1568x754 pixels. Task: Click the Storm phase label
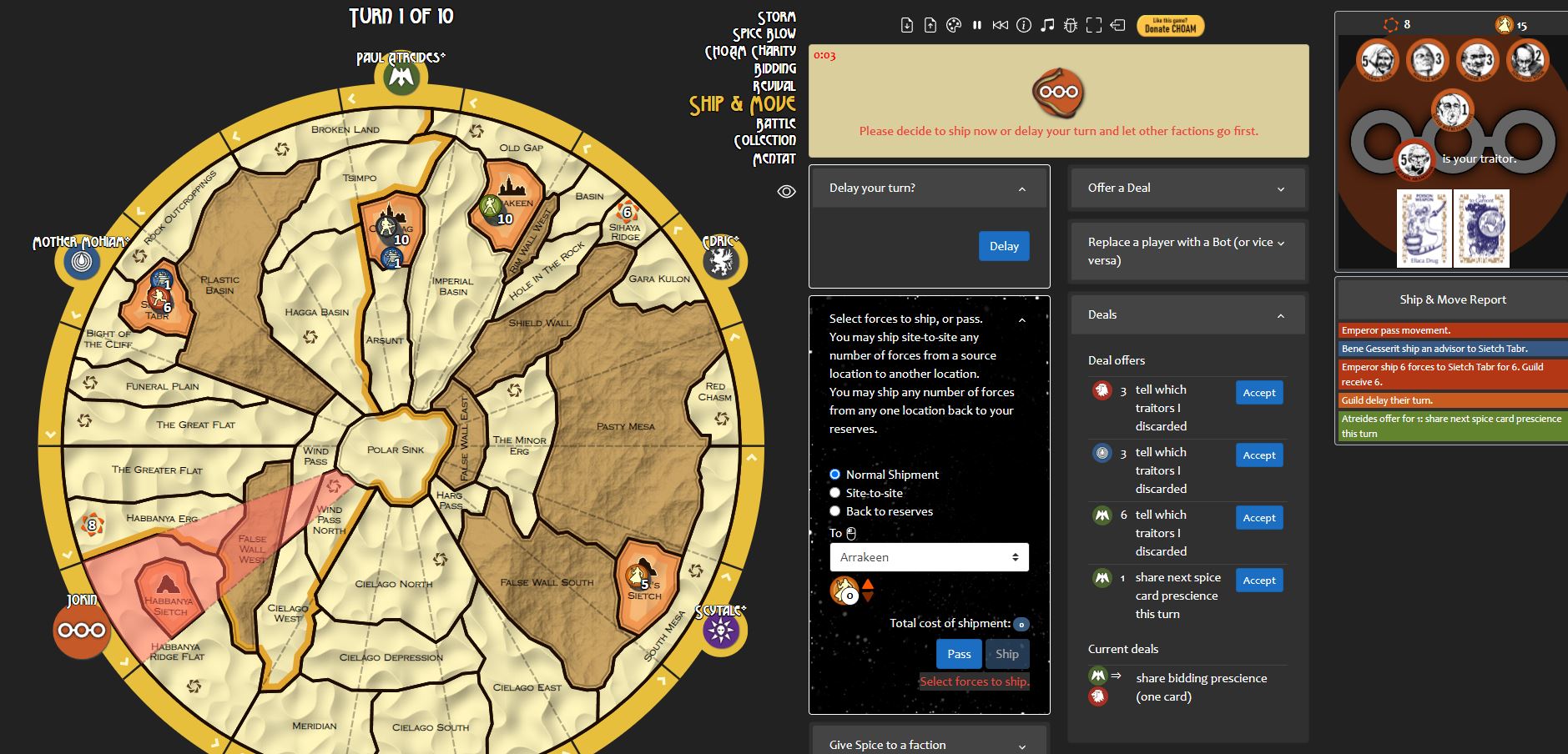click(776, 17)
